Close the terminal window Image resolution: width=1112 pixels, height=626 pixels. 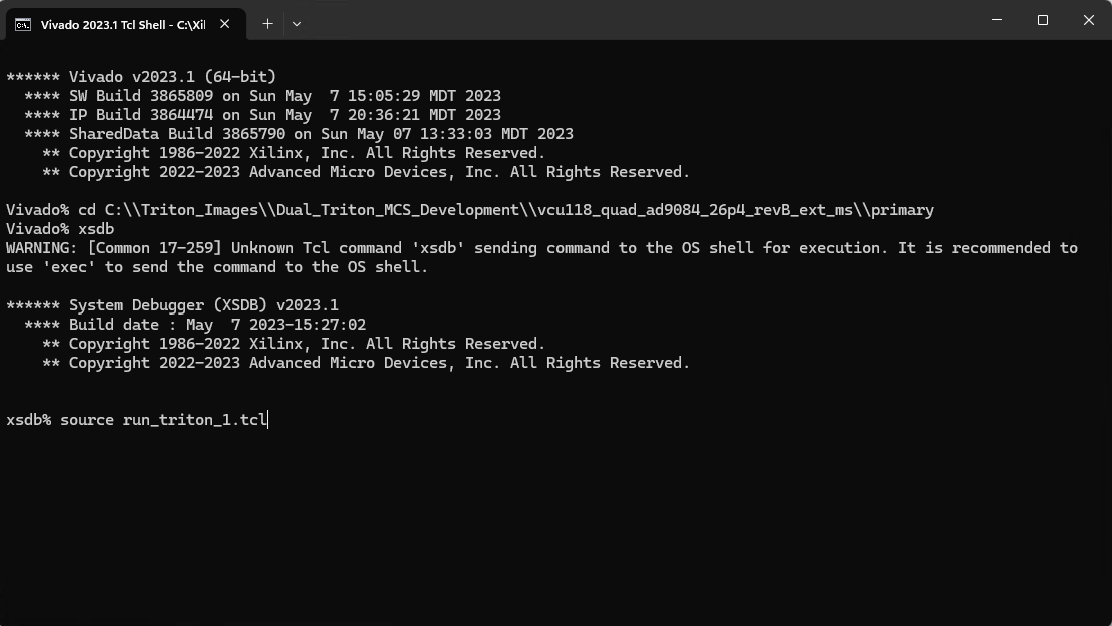pyautogui.click(x=1089, y=20)
